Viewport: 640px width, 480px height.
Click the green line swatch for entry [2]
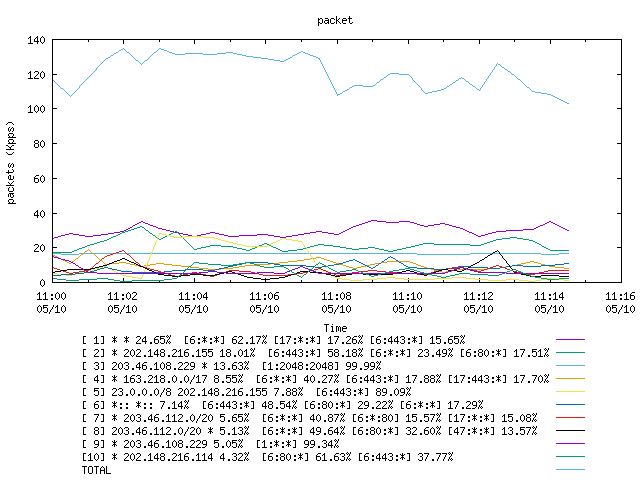click(x=570, y=353)
